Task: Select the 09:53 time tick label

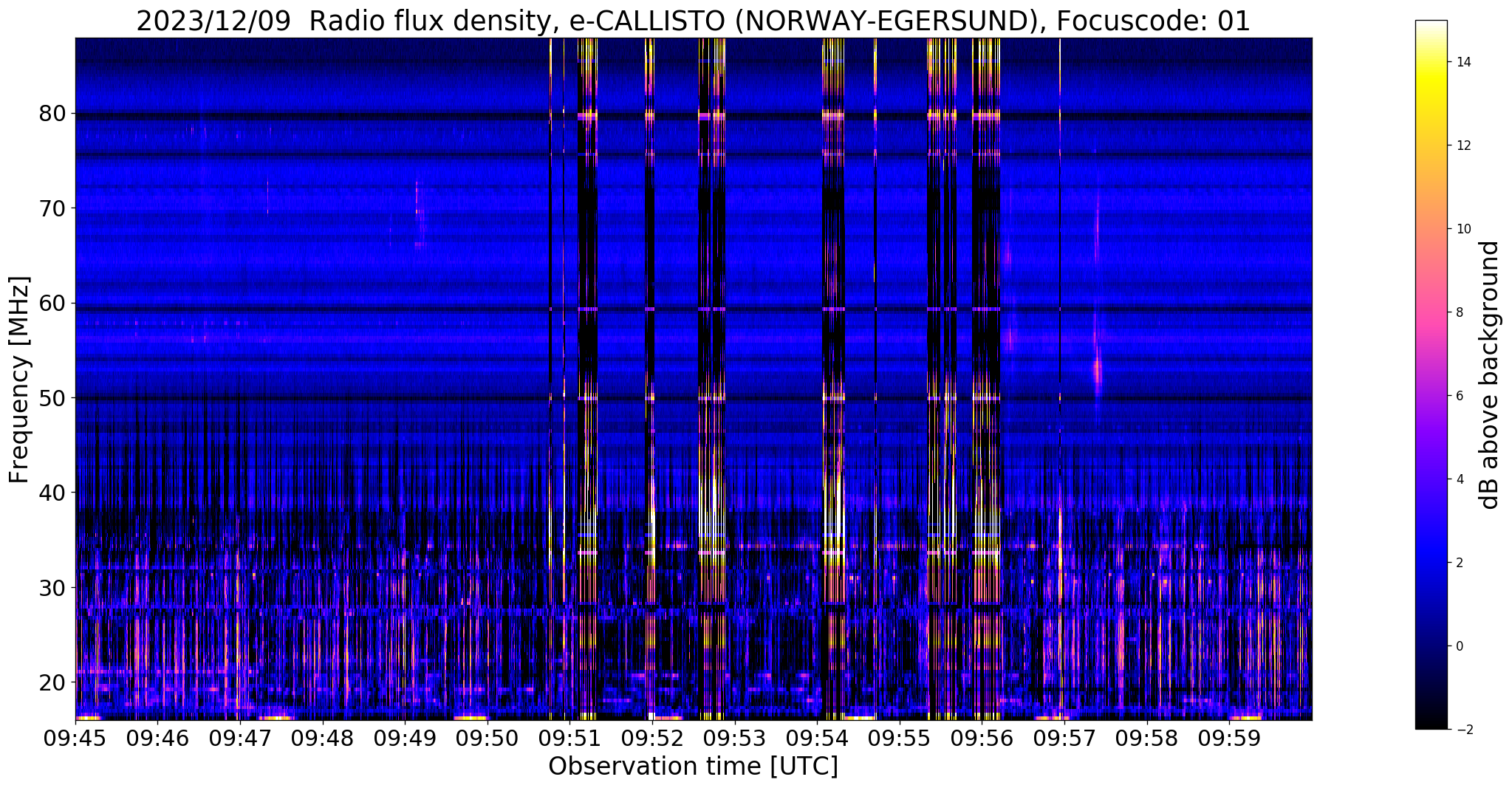Action: (x=734, y=738)
